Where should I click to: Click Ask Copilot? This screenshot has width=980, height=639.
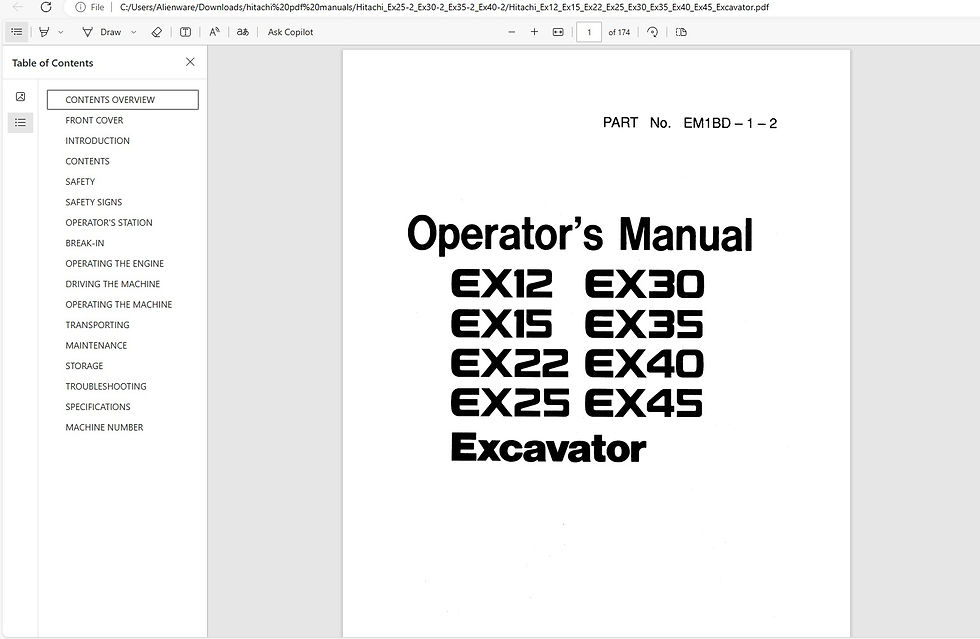[x=290, y=32]
